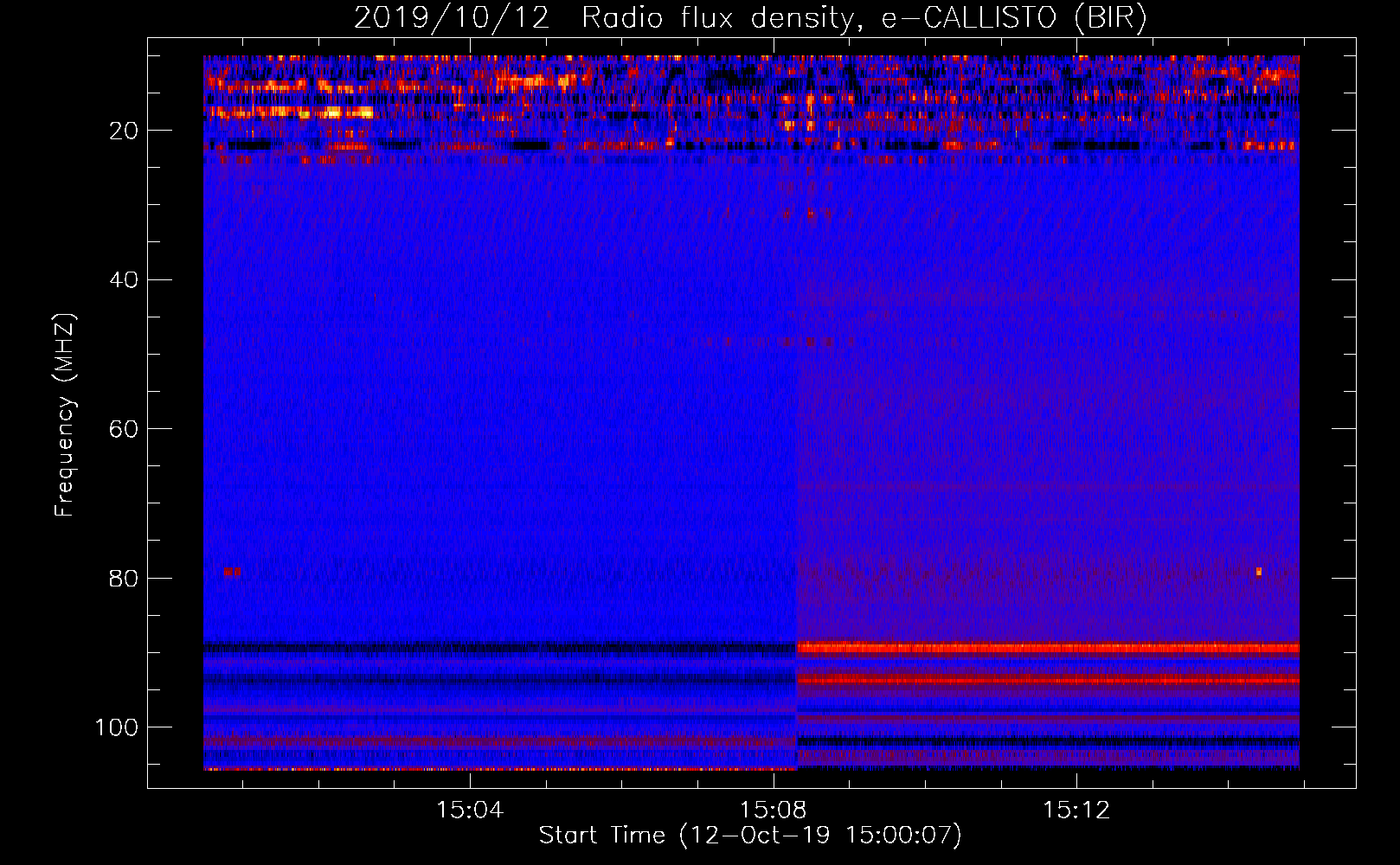This screenshot has height=865, width=1400.
Task: Click the red spot near 80 MHz at left
Action: pyautogui.click(x=232, y=572)
